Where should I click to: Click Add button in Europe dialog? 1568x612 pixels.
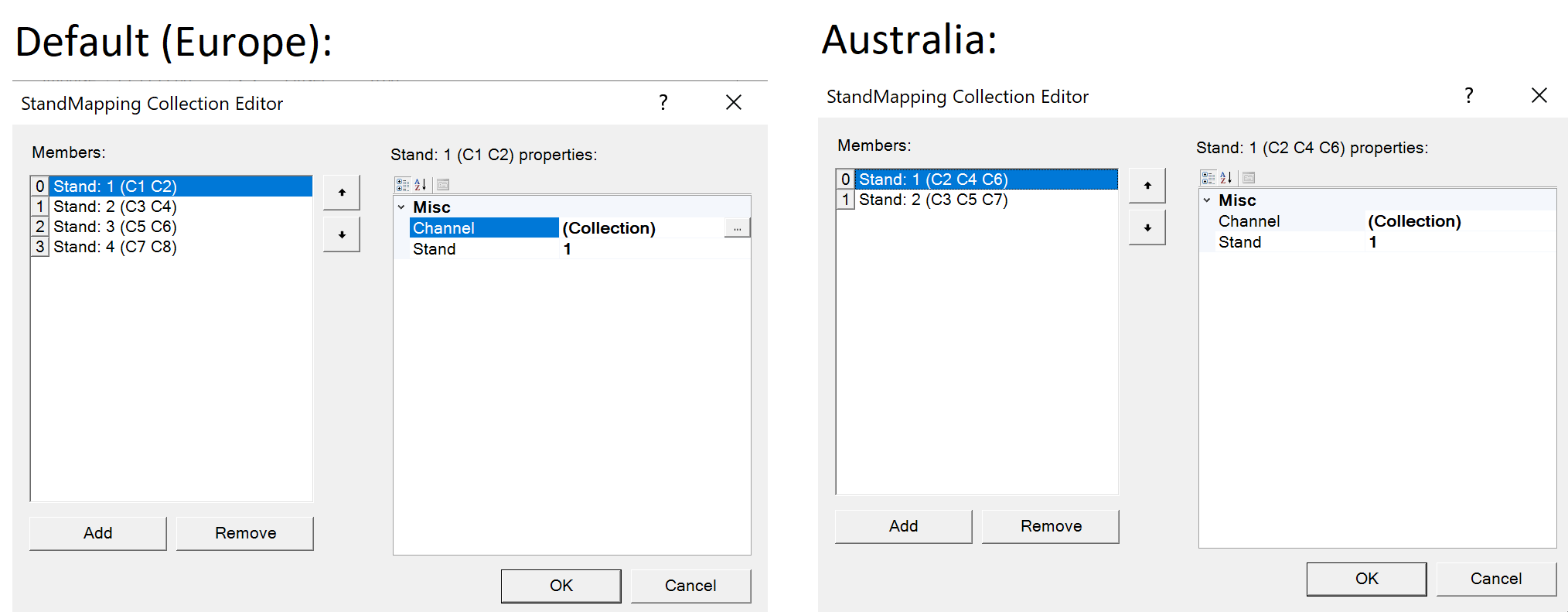(98, 533)
